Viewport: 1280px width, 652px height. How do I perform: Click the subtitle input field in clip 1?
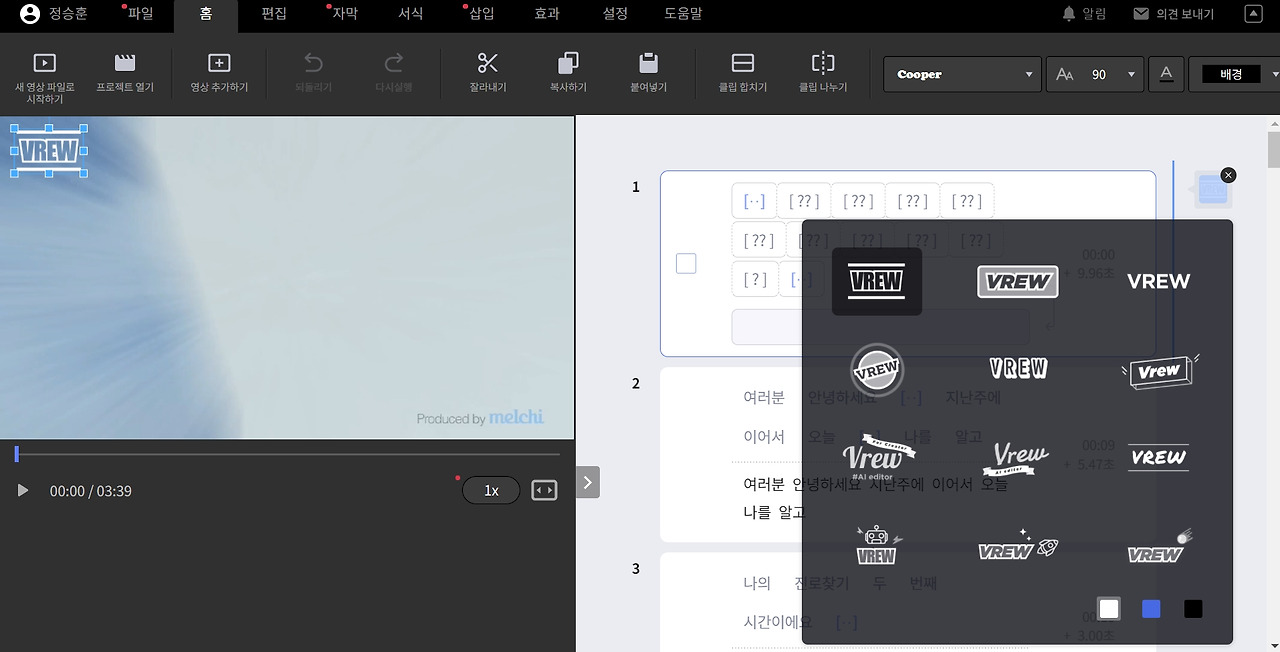[x=880, y=327]
